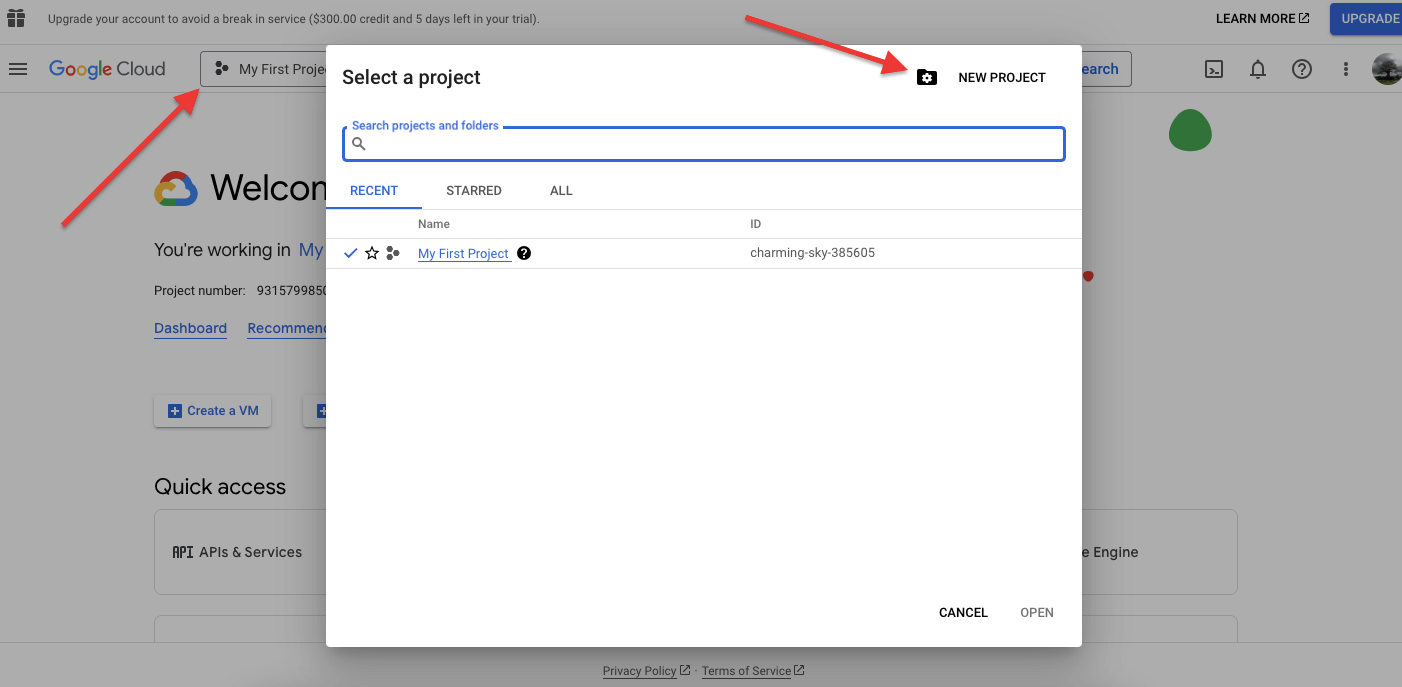Switch to the RECENT tab

pyautogui.click(x=374, y=190)
